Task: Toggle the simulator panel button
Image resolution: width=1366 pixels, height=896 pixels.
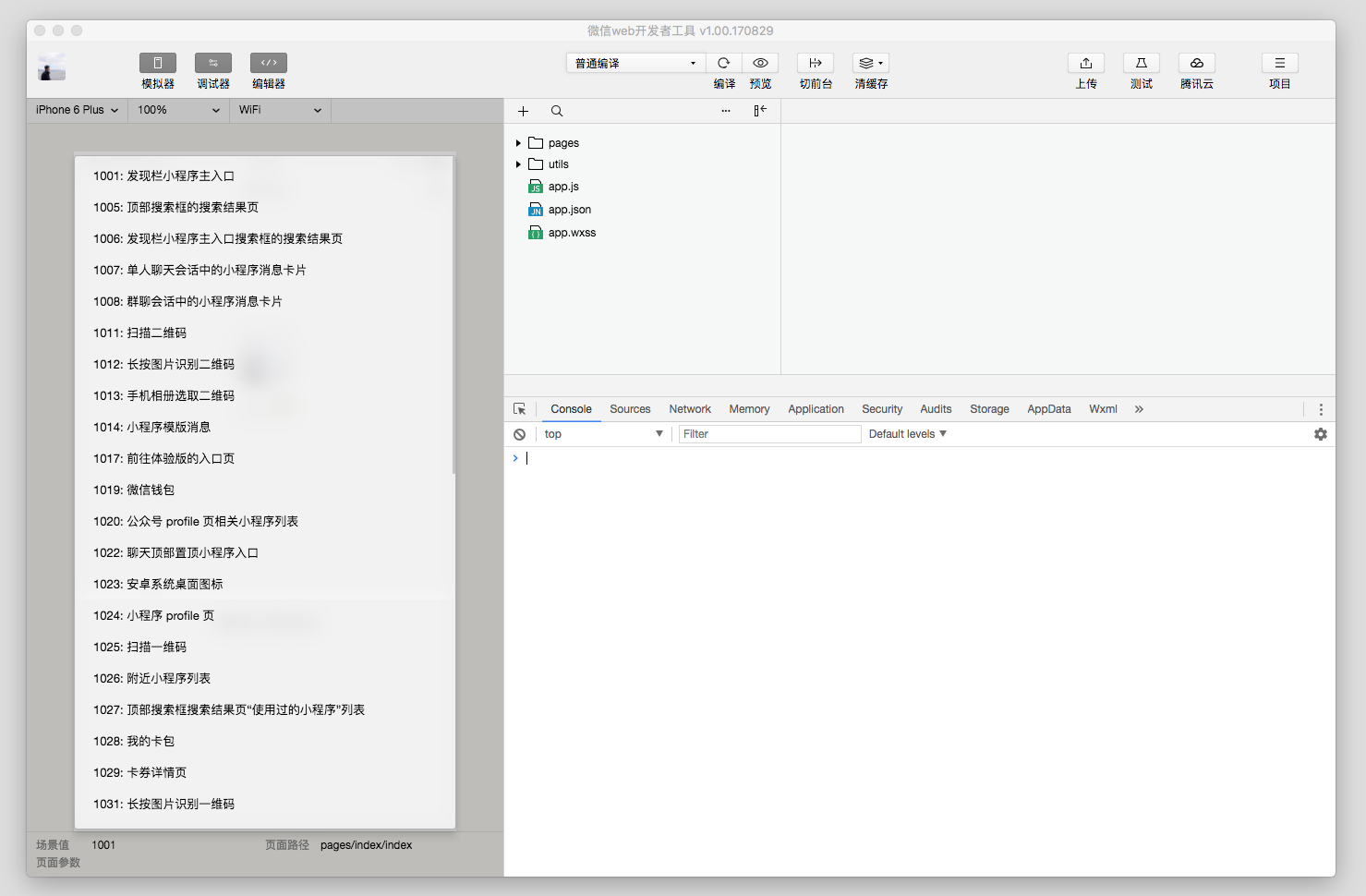Action: [x=158, y=63]
